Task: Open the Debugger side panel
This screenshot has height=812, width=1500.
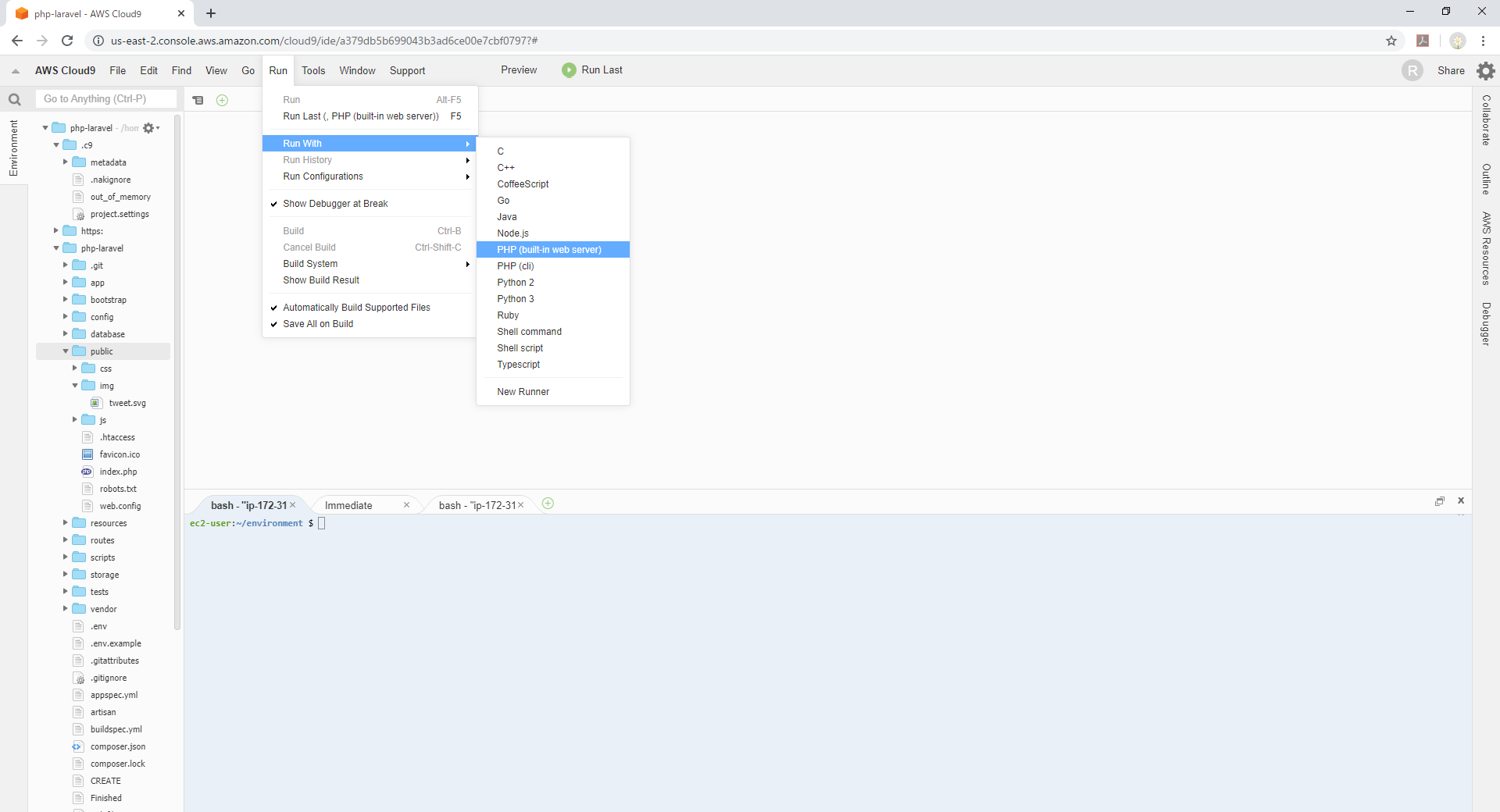Action: coord(1486,324)
